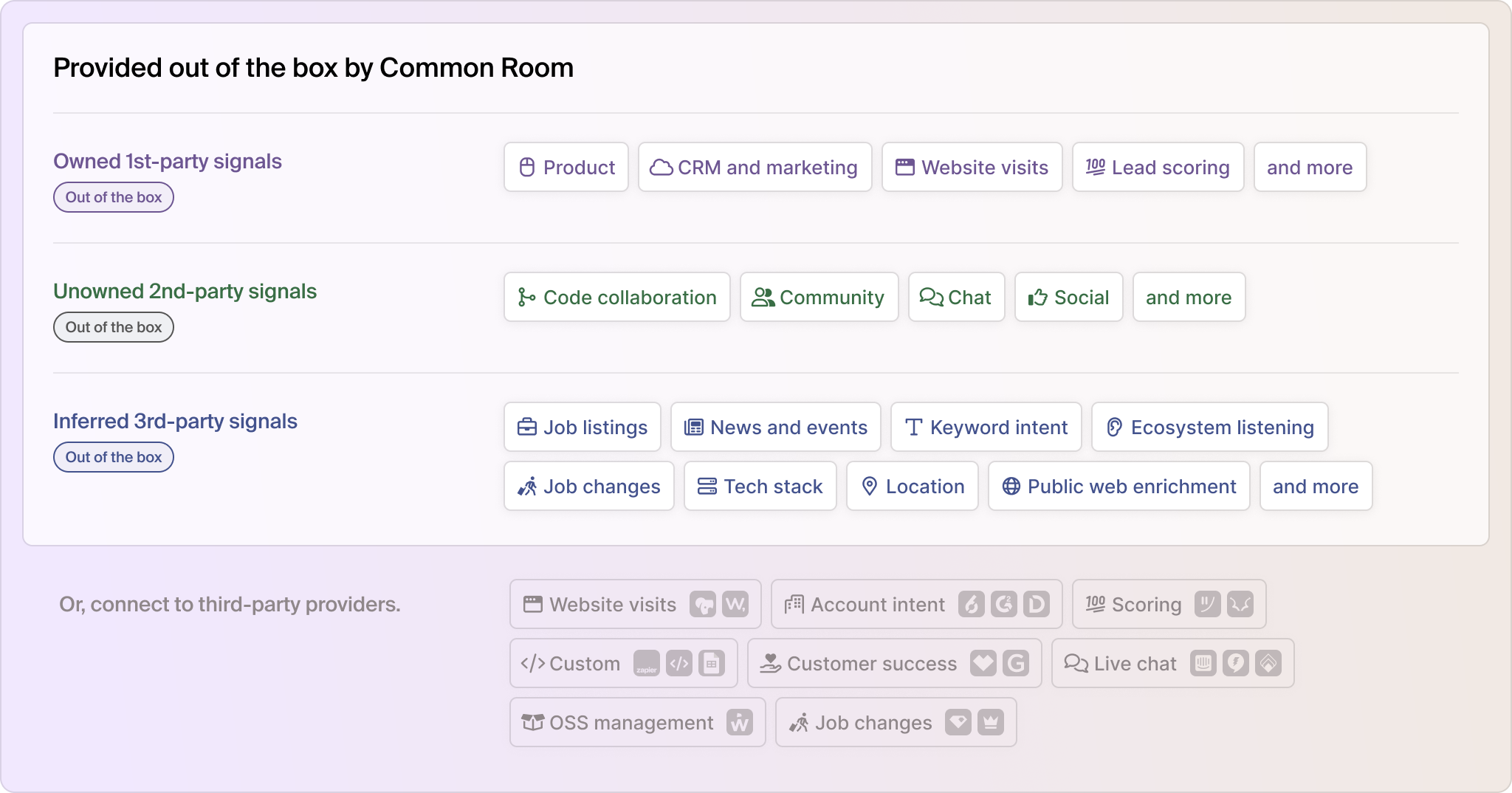Select the people icon beside Community
1512x793 pixels.
click(x=763, y=298)
